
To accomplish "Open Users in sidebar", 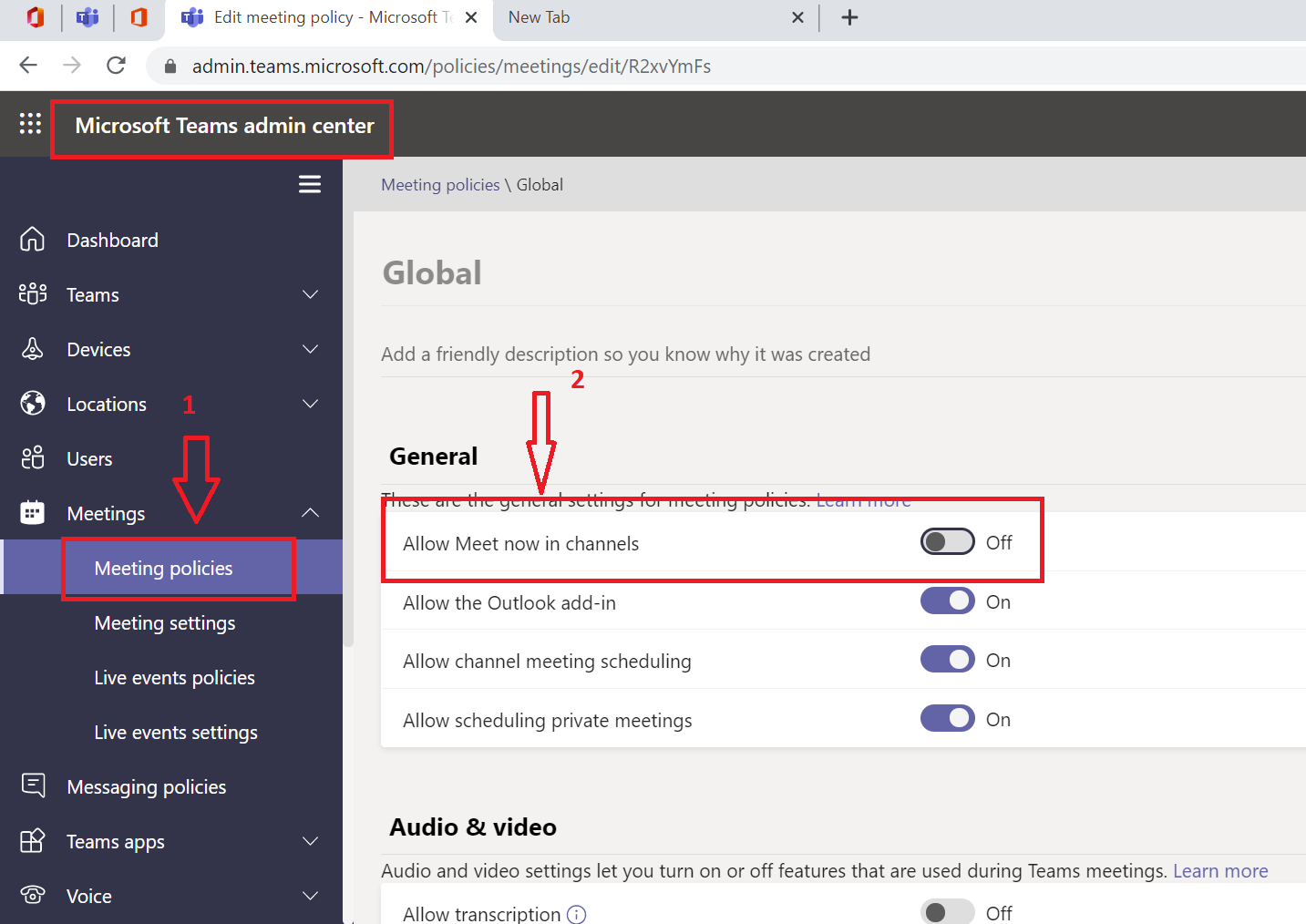I will pos(89,458).
